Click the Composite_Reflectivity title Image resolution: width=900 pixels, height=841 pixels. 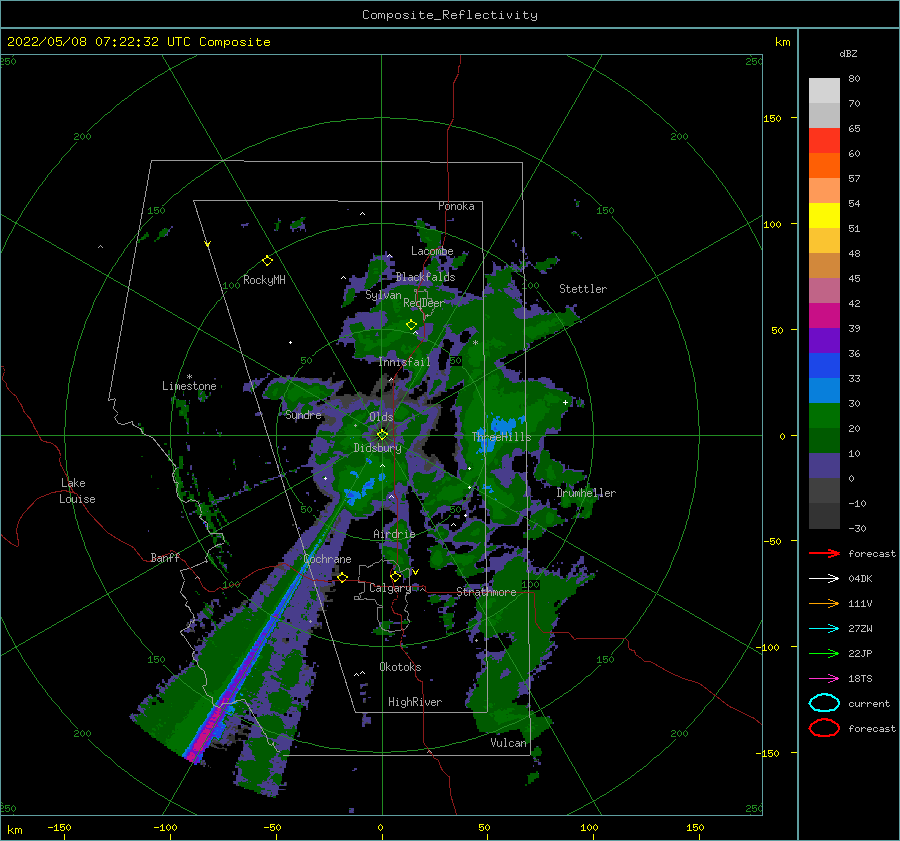coord(450,15)
